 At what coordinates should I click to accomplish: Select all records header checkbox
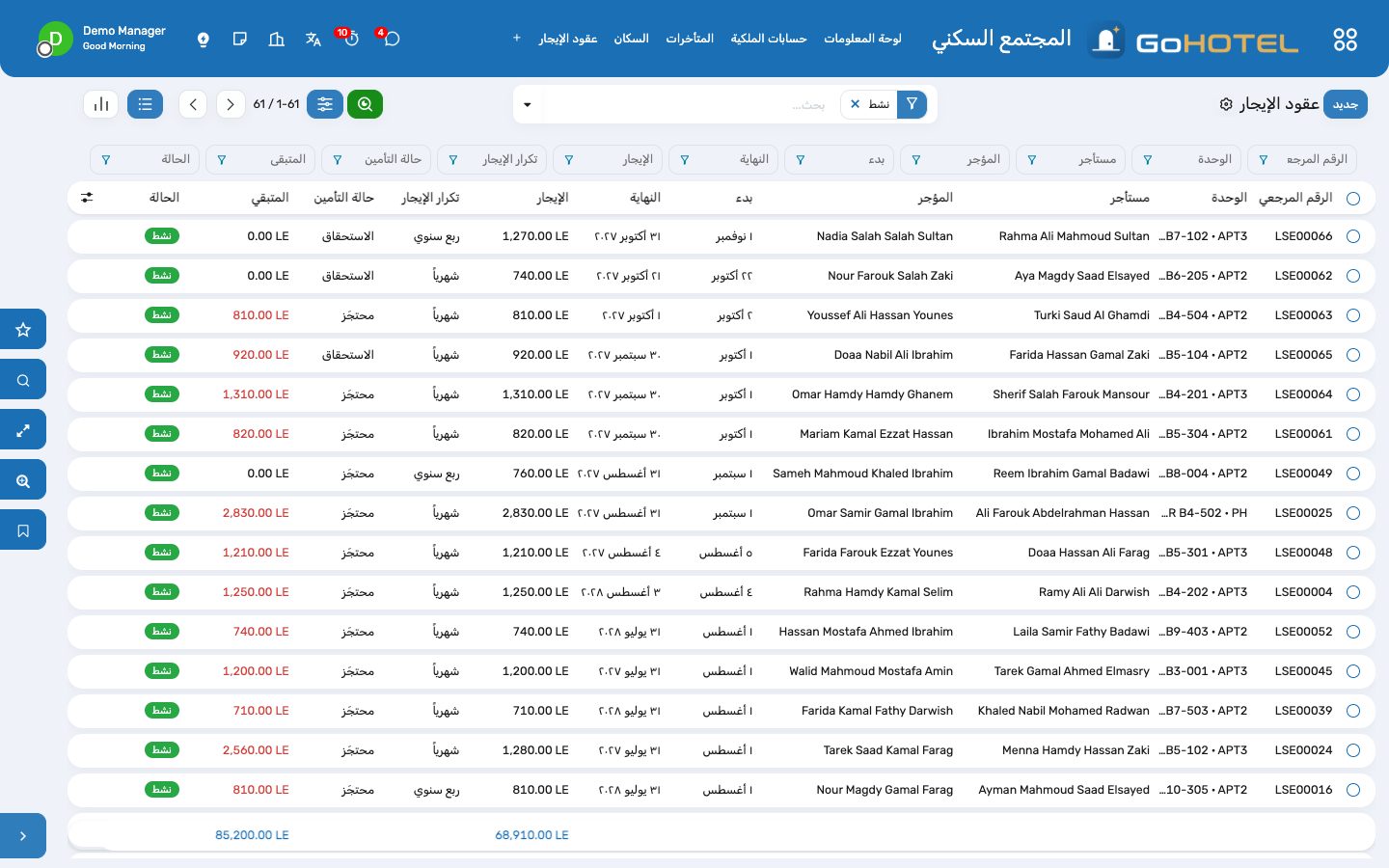coord(1353,199)
